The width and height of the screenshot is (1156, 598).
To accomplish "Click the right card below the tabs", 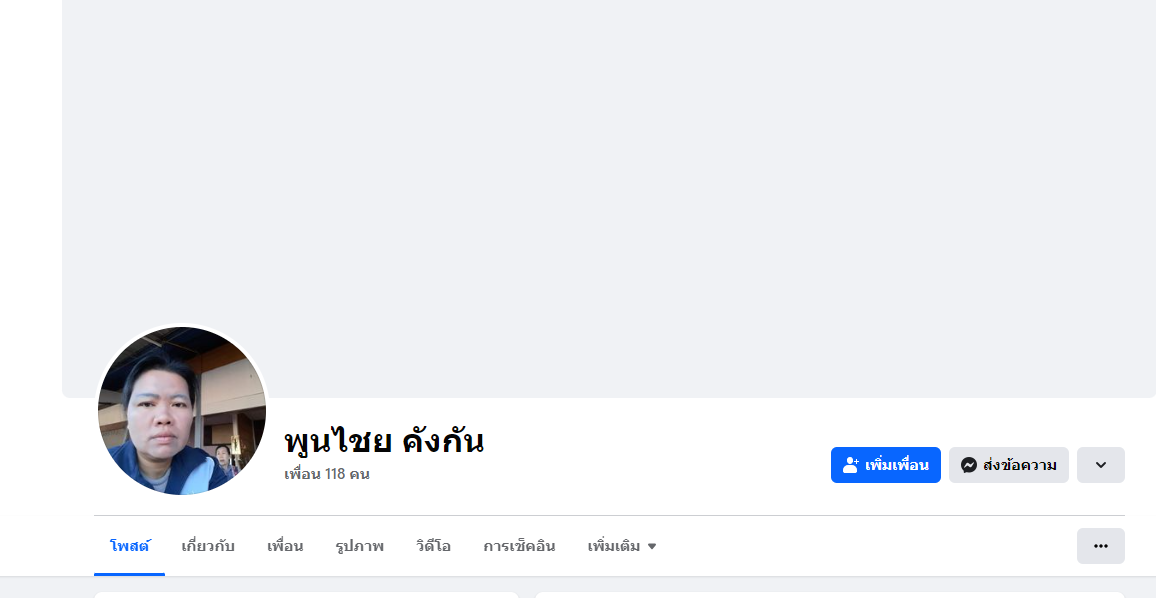I will click(829, 594).
